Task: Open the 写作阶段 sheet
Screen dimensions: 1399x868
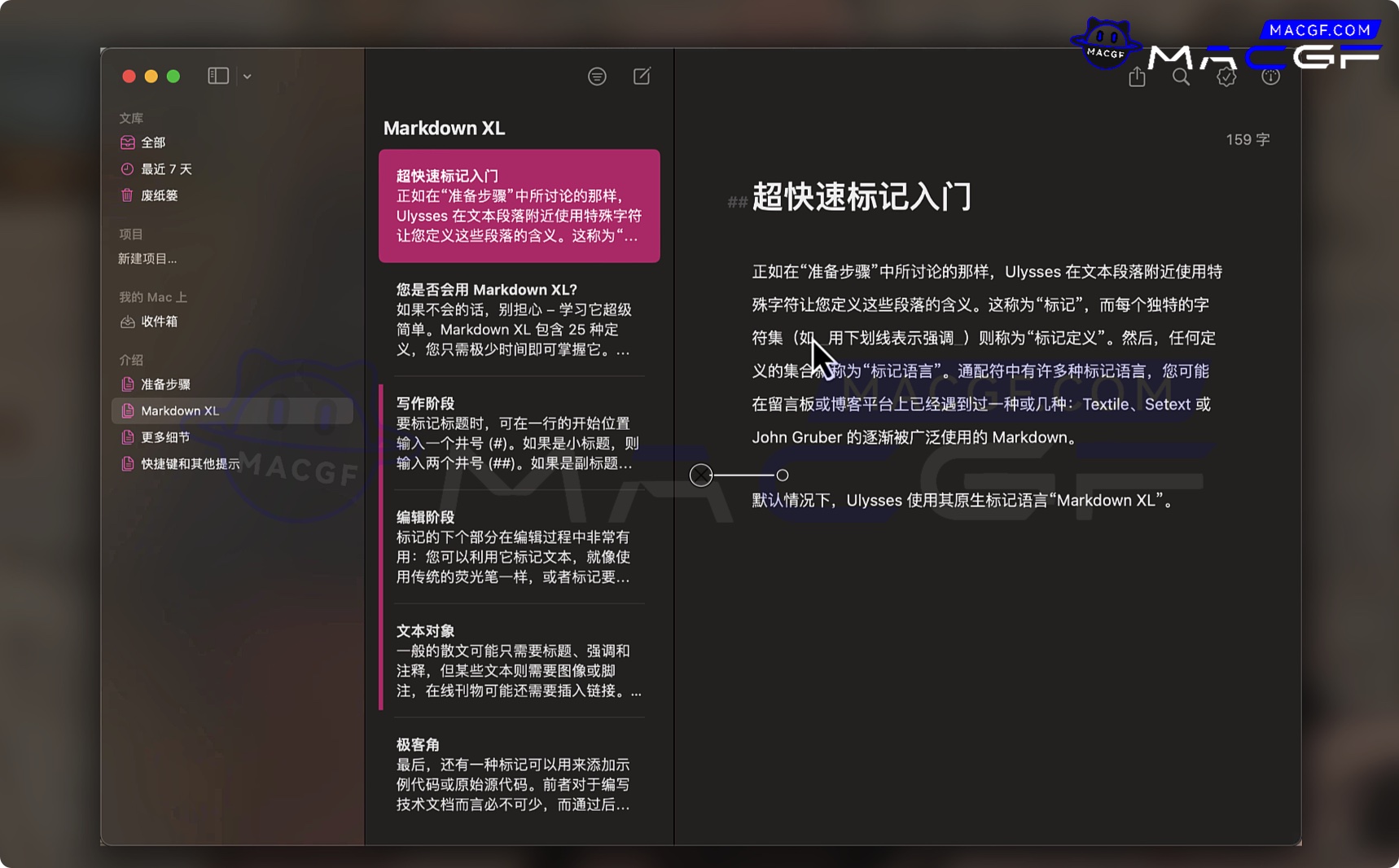Action: (x=518, y=433)
